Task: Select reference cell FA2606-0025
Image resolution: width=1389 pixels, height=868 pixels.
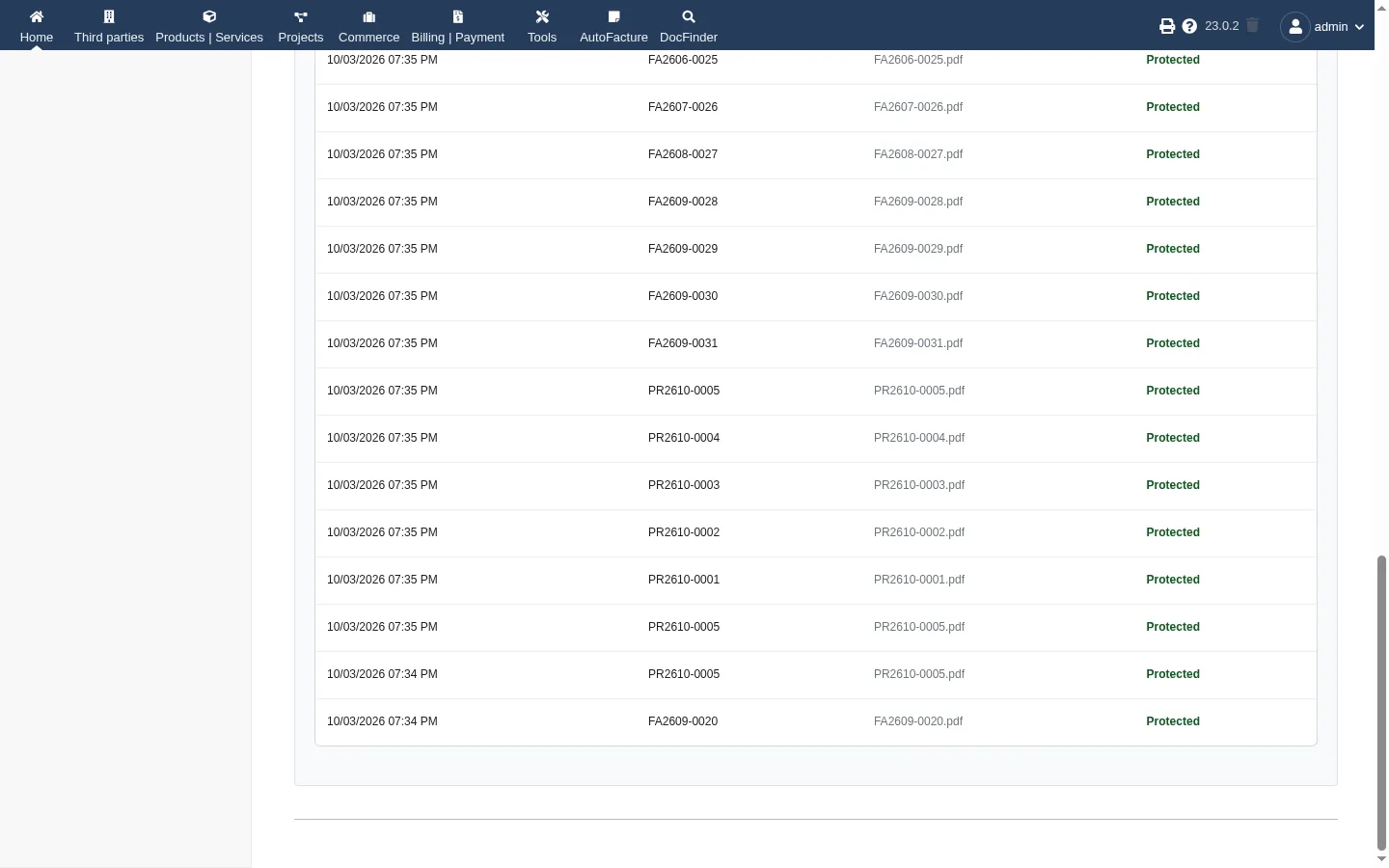Action: point(683,60)
